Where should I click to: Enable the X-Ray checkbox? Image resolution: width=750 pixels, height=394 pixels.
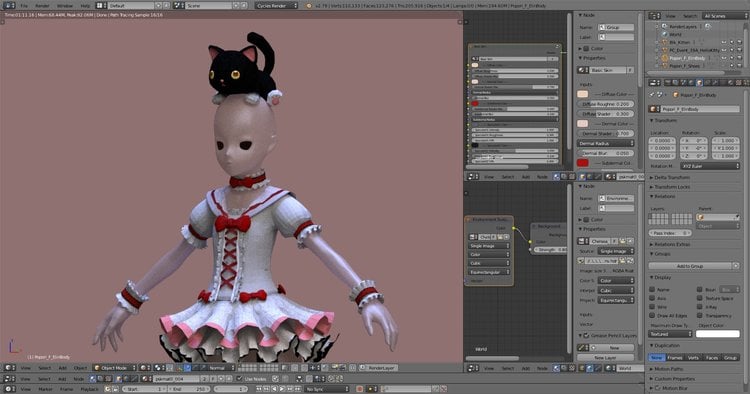point(700,307)
